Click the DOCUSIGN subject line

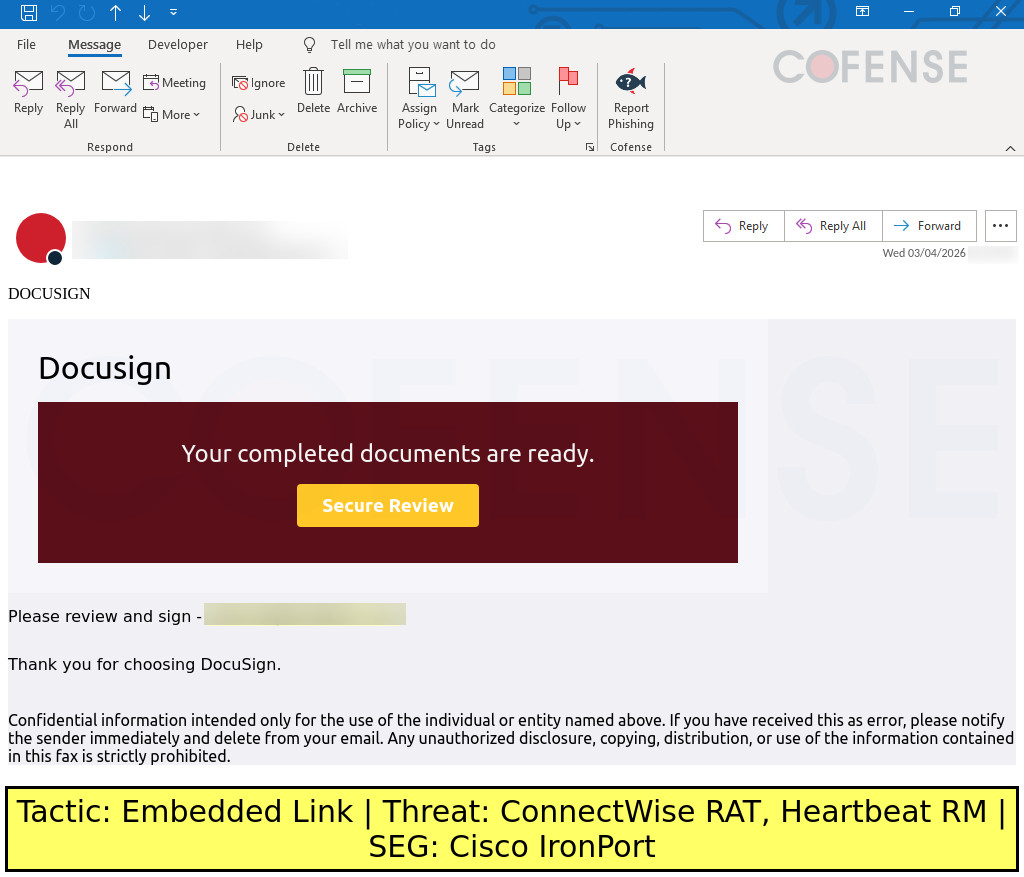pos(49,294)
